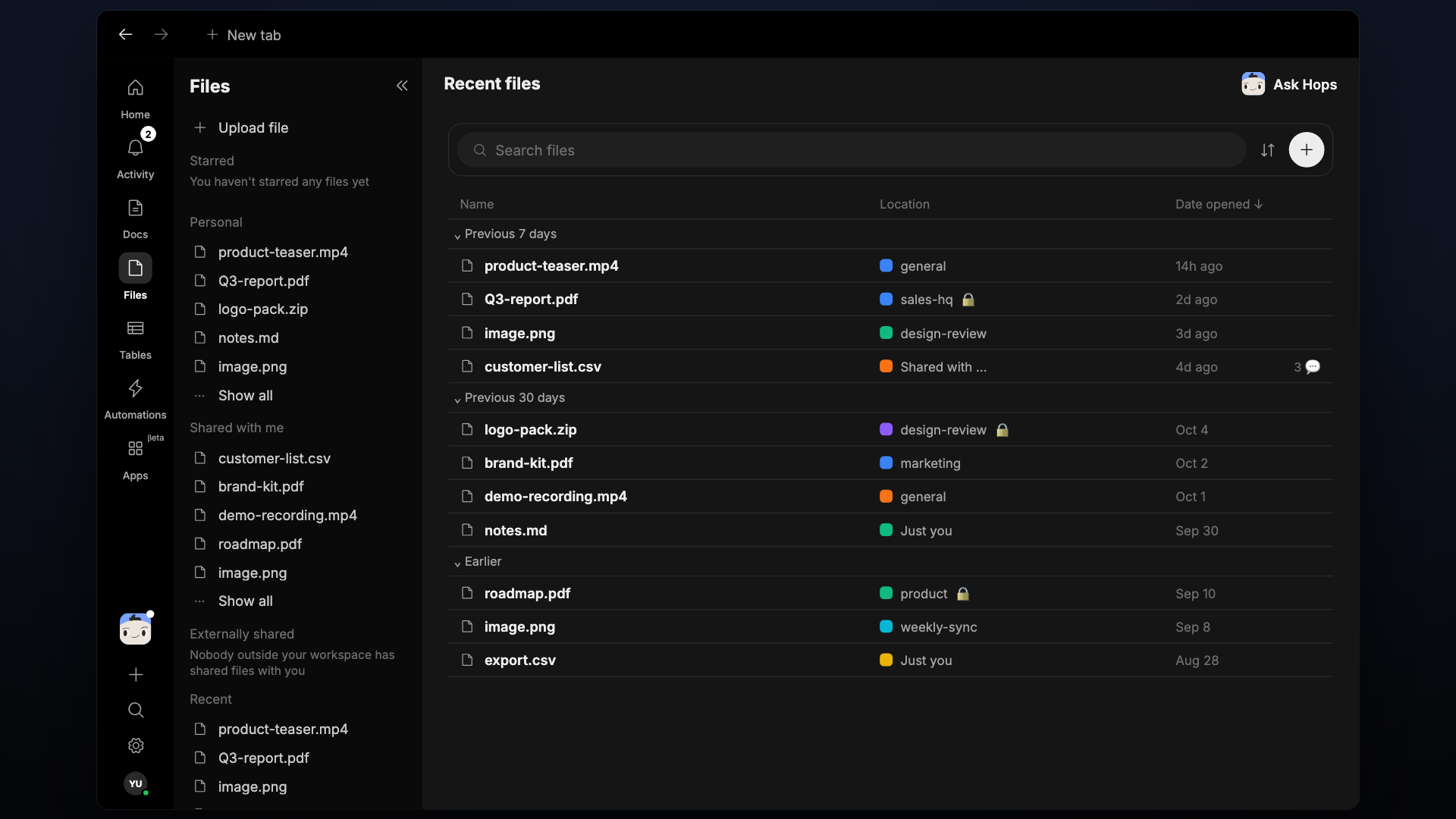Click the Hops mascot avatar in sidebar

point(135,629)
